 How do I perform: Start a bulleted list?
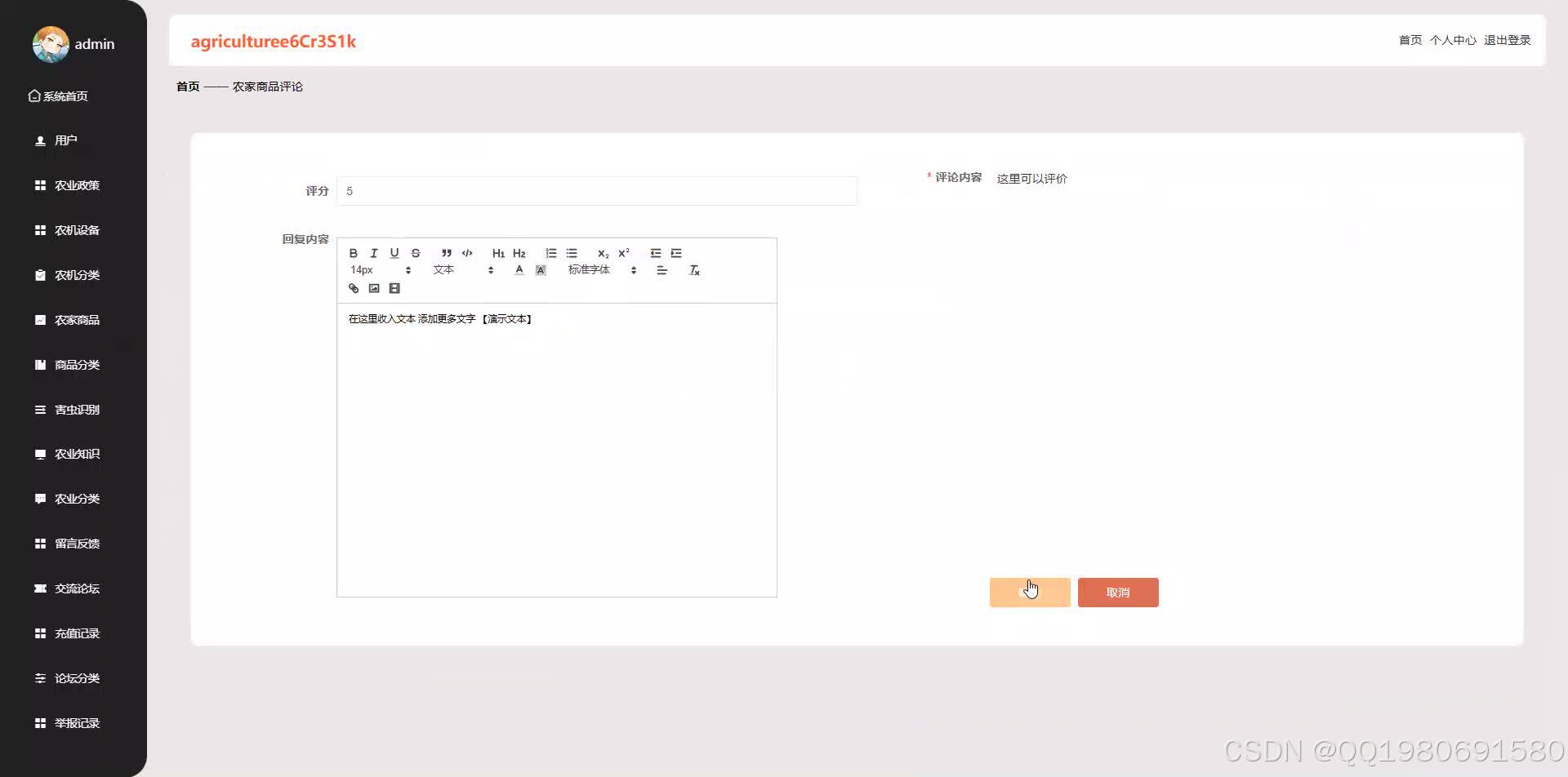click(x=572, y=253)
